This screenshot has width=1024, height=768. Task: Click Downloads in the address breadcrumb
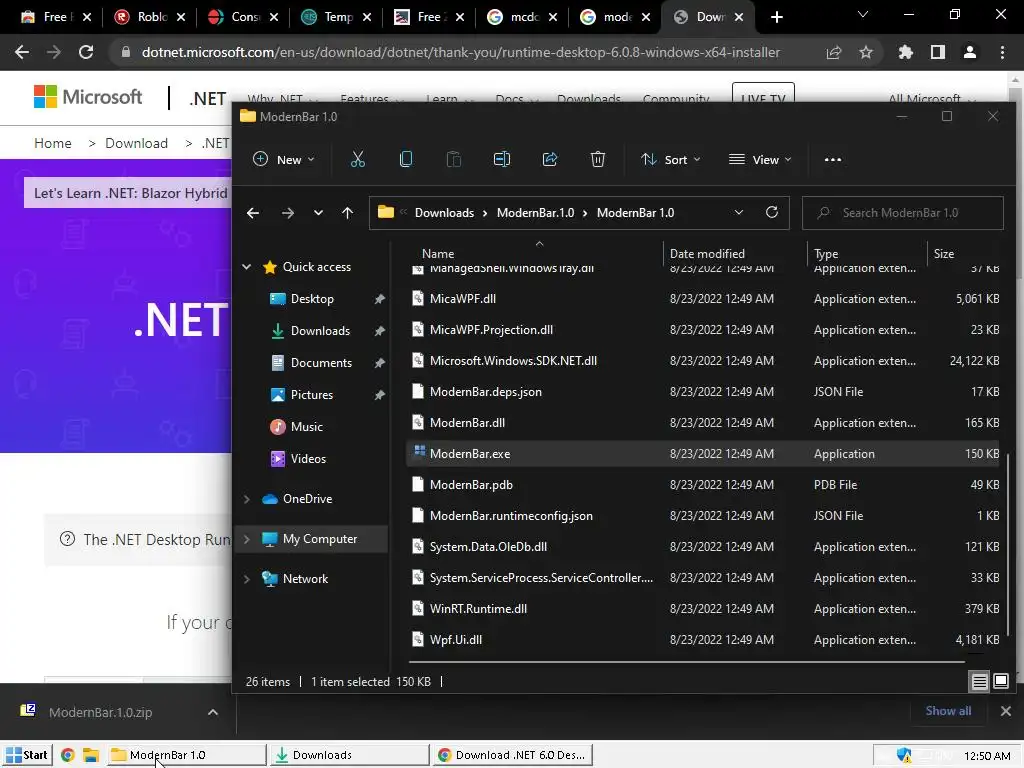point(444,213)
